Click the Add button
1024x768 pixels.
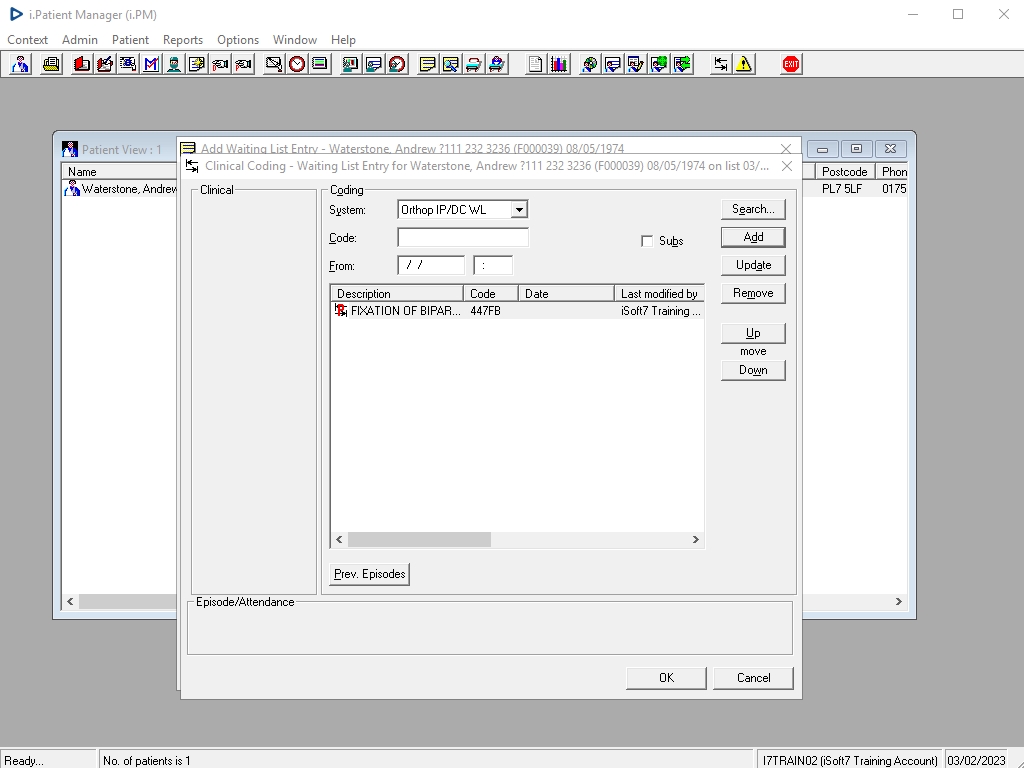753,237
